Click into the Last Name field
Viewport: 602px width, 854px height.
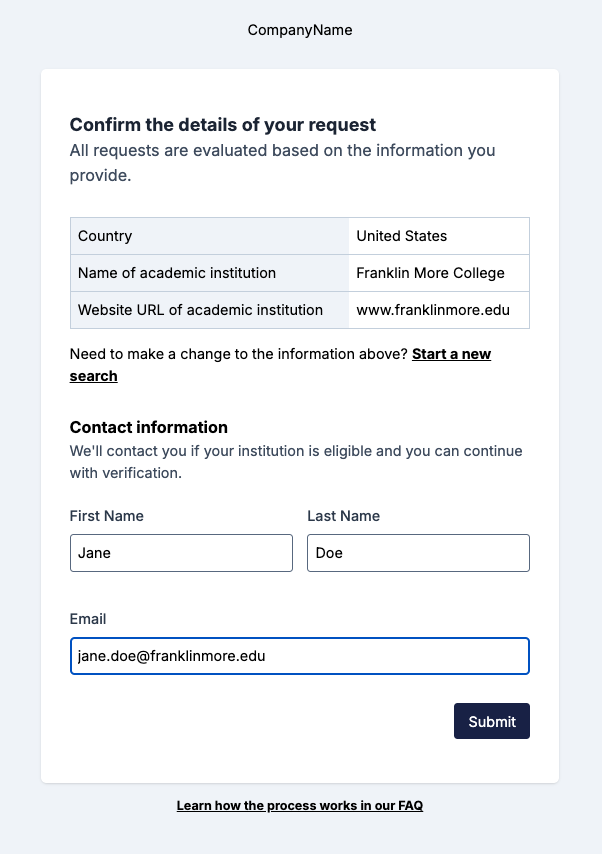[x=418, y=553]
